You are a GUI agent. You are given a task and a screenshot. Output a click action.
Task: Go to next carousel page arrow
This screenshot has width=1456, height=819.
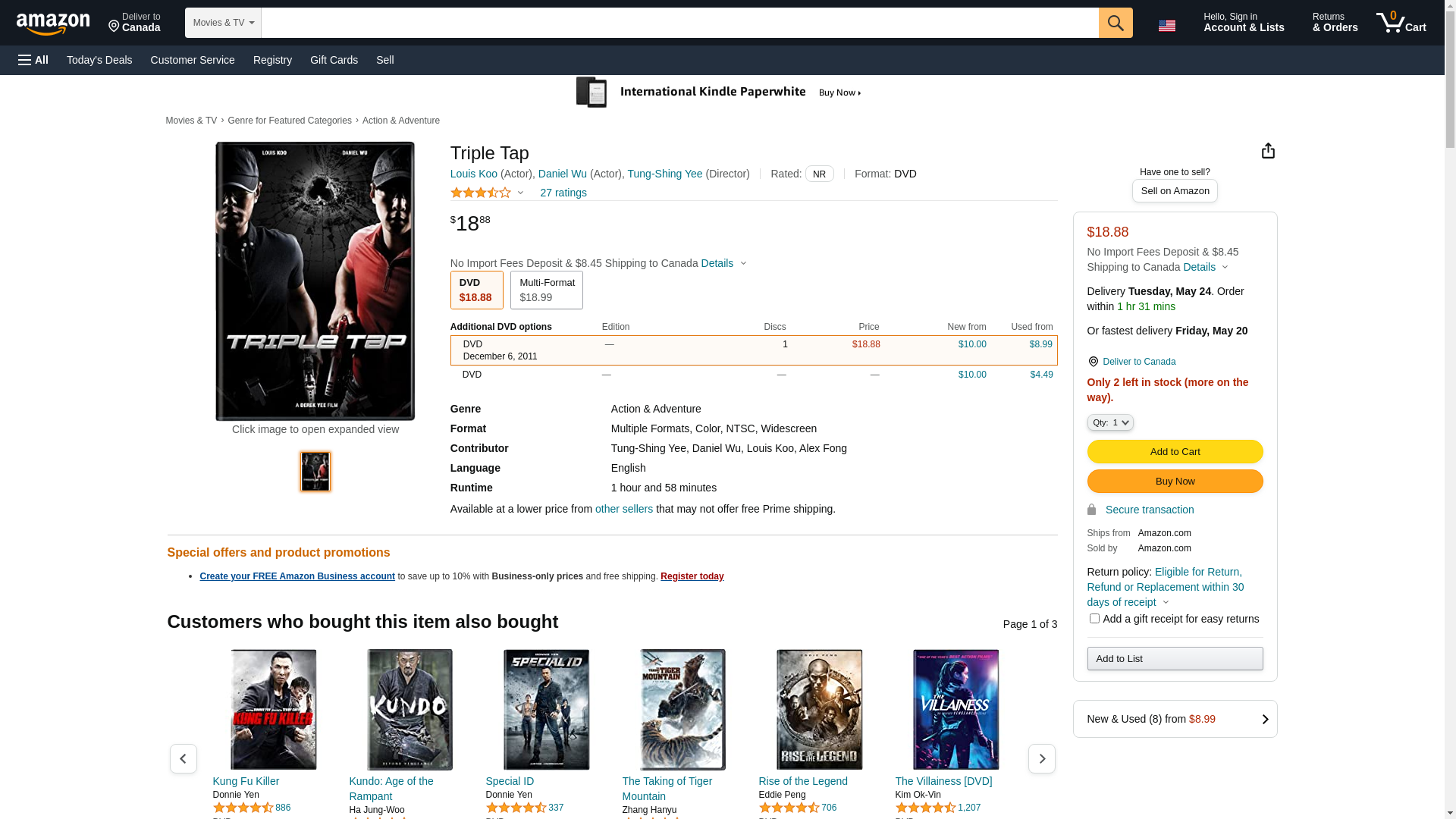1041,758
